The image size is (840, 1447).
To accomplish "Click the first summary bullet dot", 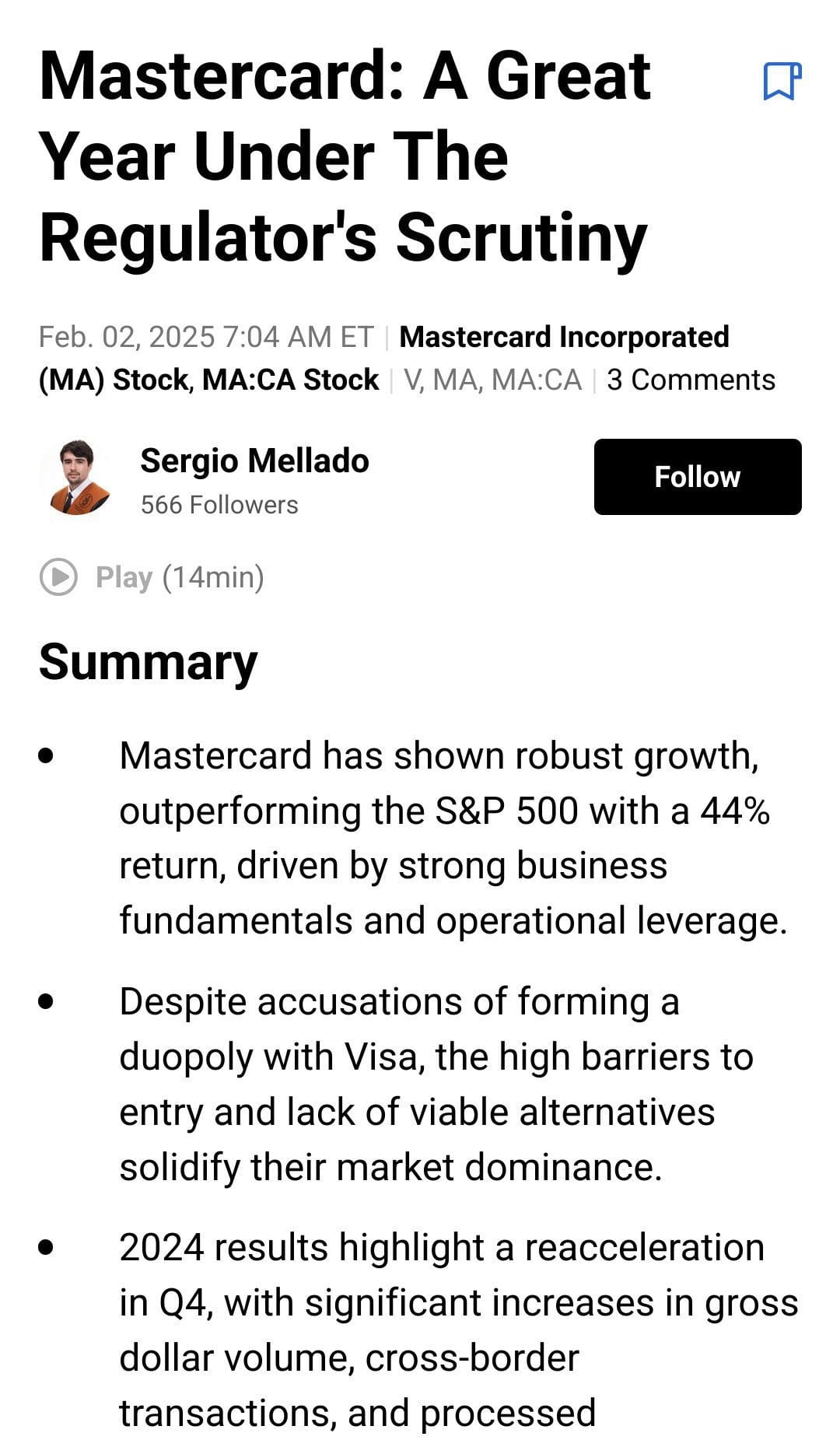I will [47, 755].
